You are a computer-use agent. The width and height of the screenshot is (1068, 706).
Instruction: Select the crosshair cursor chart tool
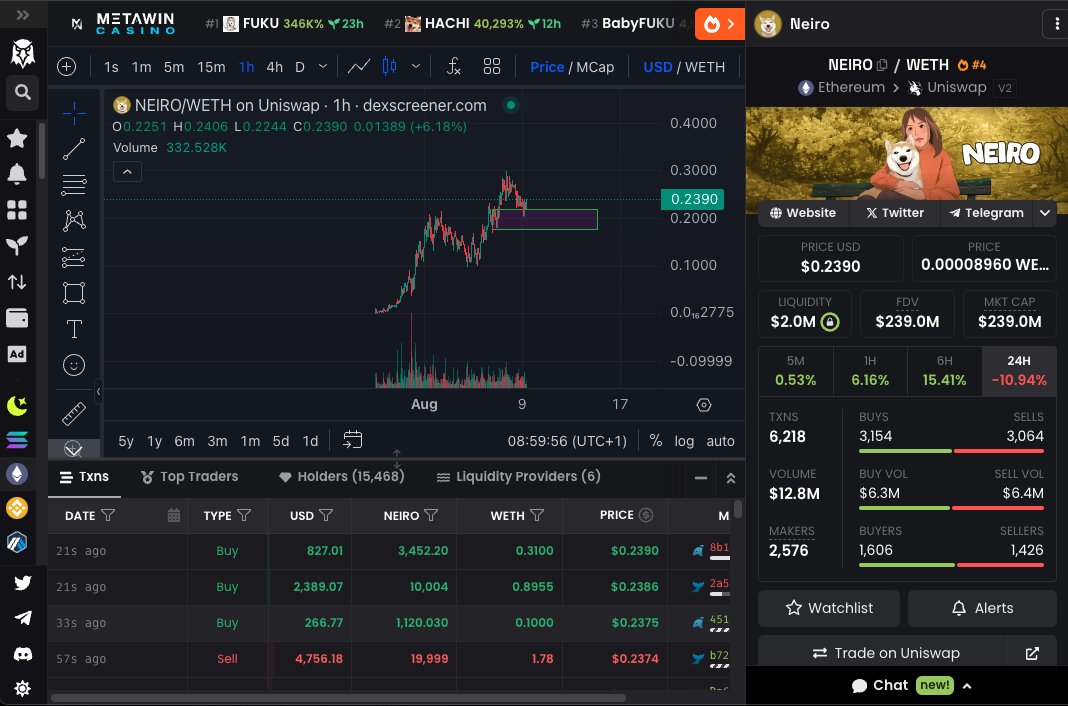(x=74, y=113)
